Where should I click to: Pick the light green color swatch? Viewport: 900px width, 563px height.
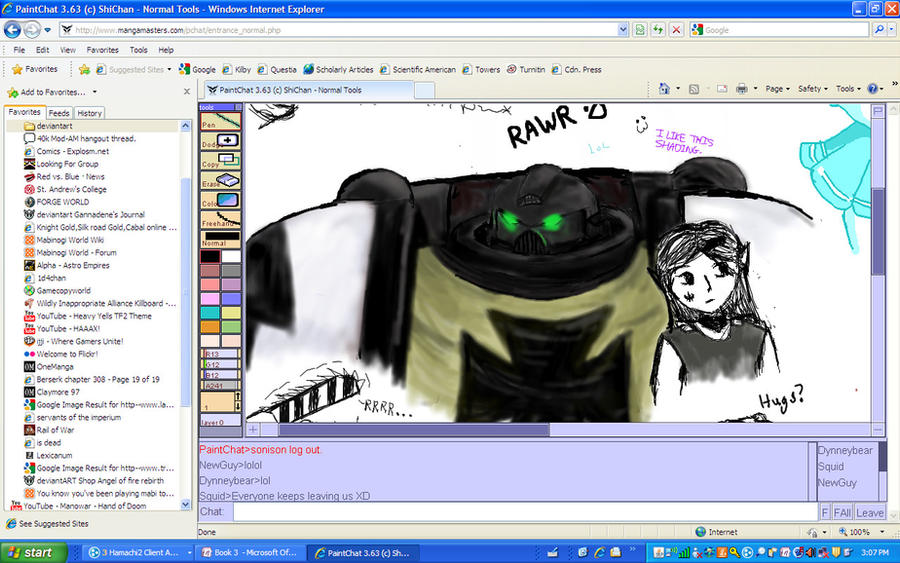click(x=231, y=327)
